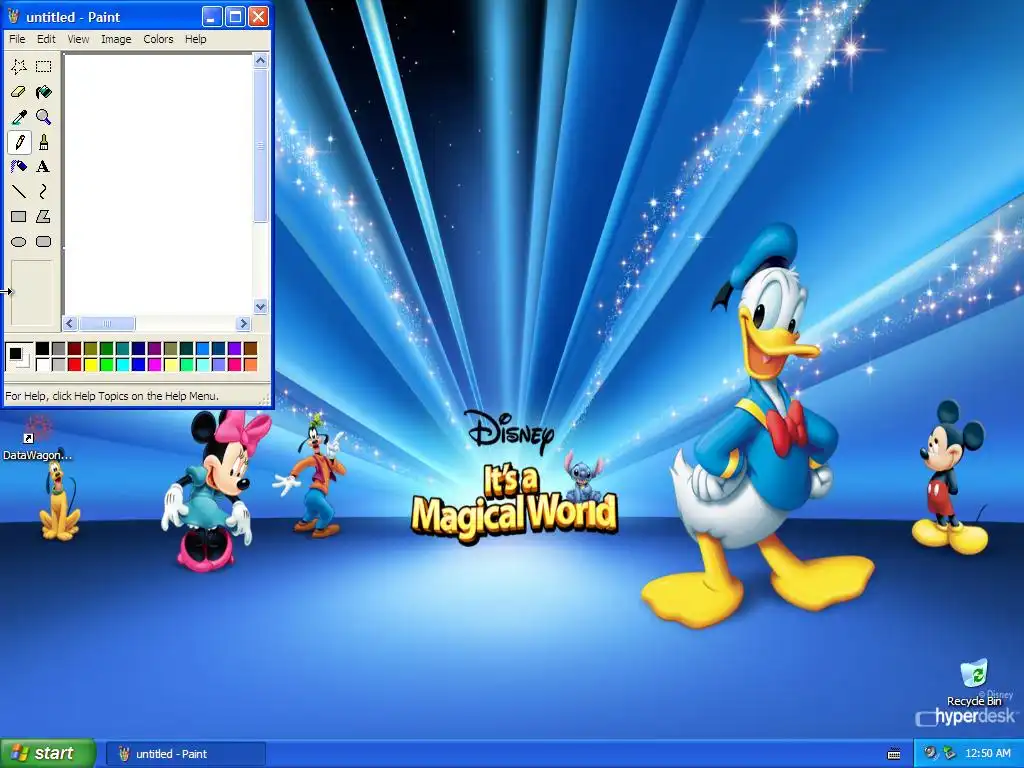The image size is (1024, 768).
Task: Choose the yellow color swatch
Action: 91,364
